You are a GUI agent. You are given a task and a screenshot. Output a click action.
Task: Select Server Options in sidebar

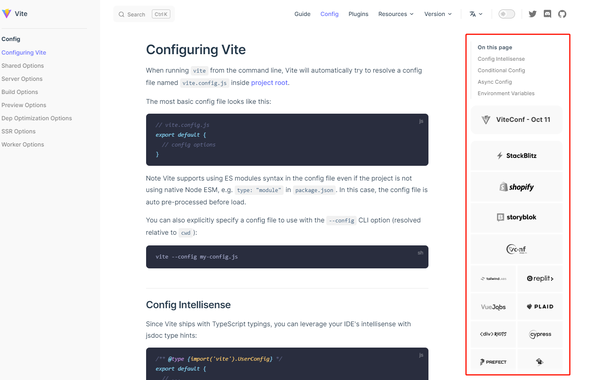click(x=22, y=79)
